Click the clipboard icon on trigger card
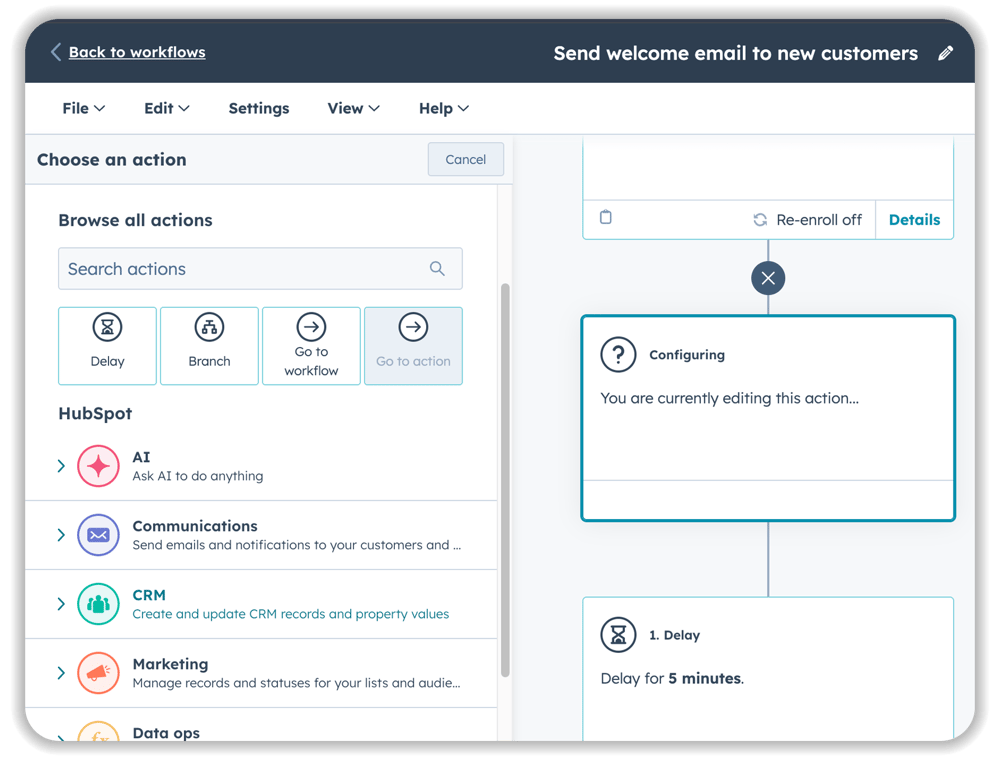 606,217
